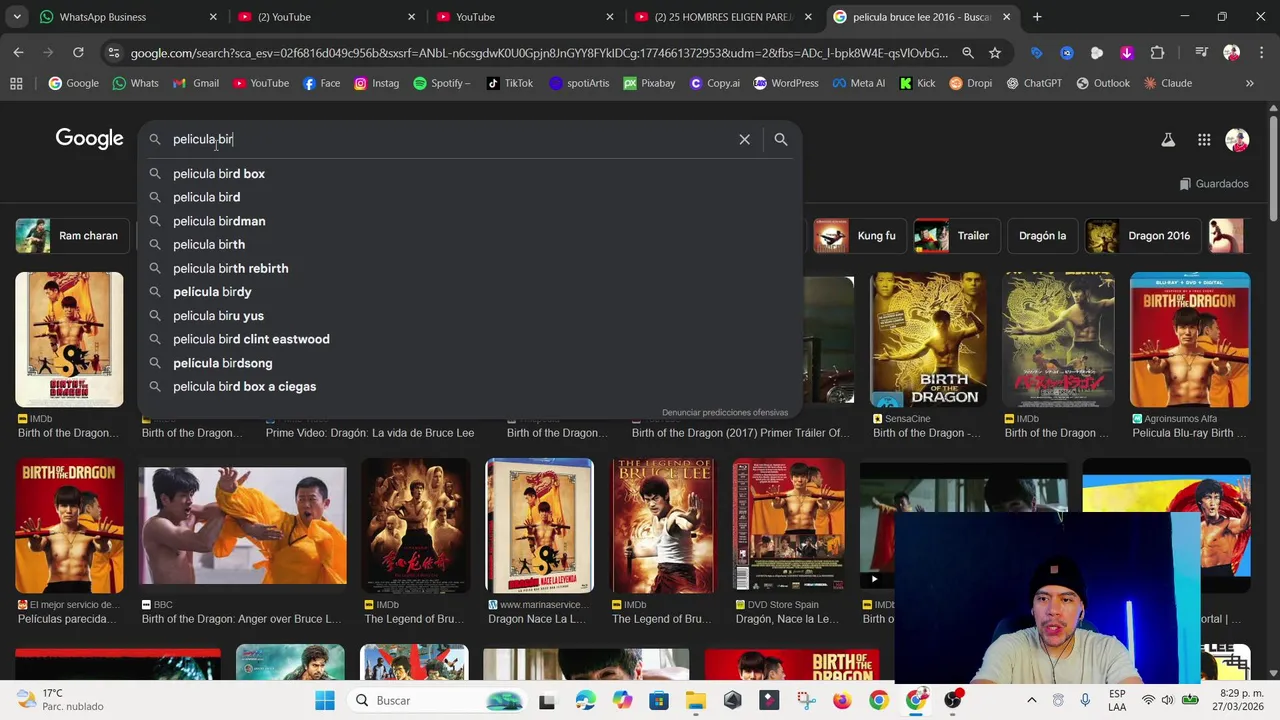The width and height of the screenshot is (1280, 720).
Task: Select suggestion "pelicula biru yus"
Action: click(x=470, y=316)
